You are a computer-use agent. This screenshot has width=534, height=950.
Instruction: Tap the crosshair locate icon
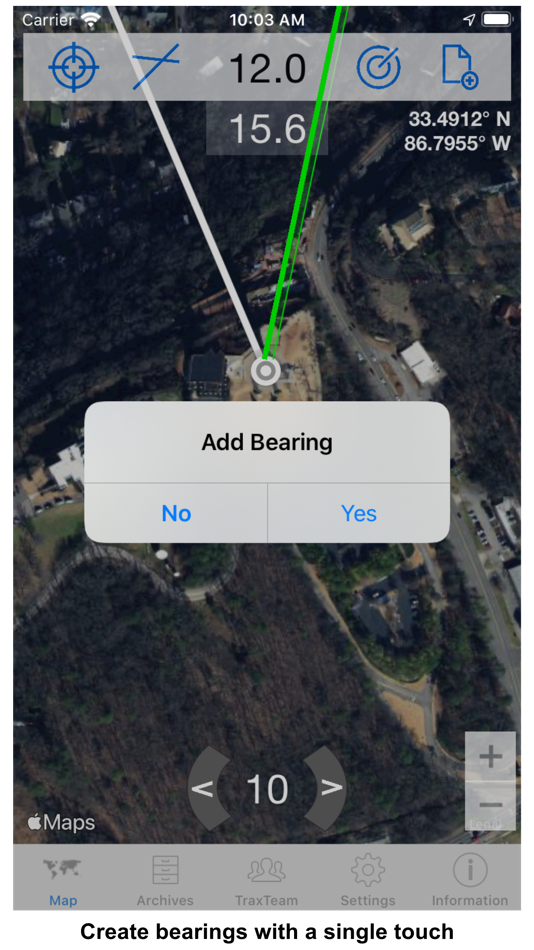click(73, 67)
